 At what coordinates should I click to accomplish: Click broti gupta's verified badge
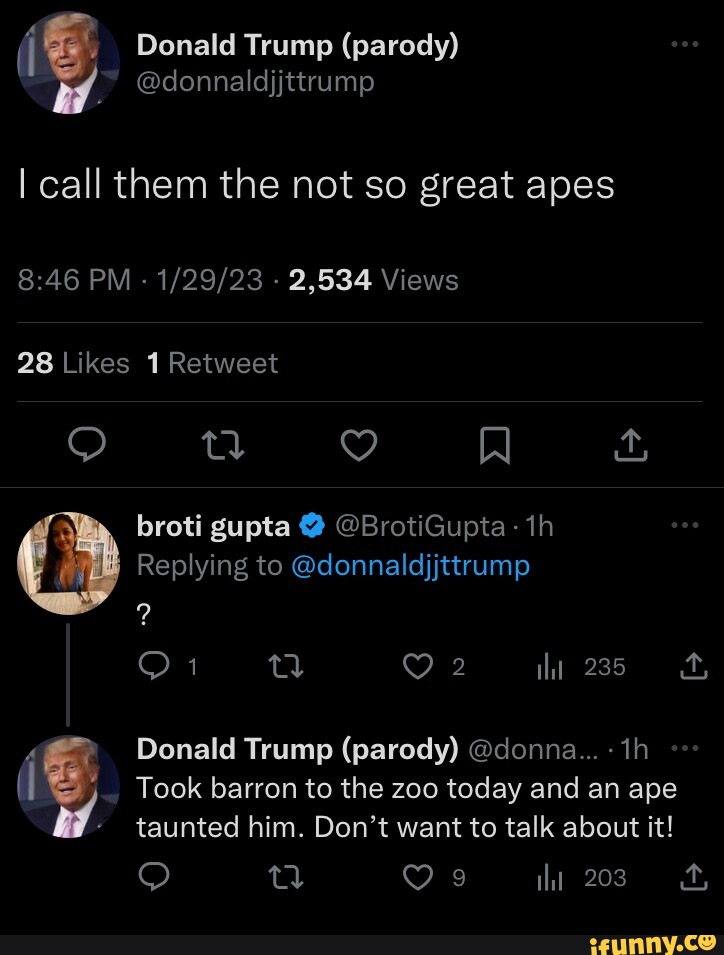tap(311, 524)
